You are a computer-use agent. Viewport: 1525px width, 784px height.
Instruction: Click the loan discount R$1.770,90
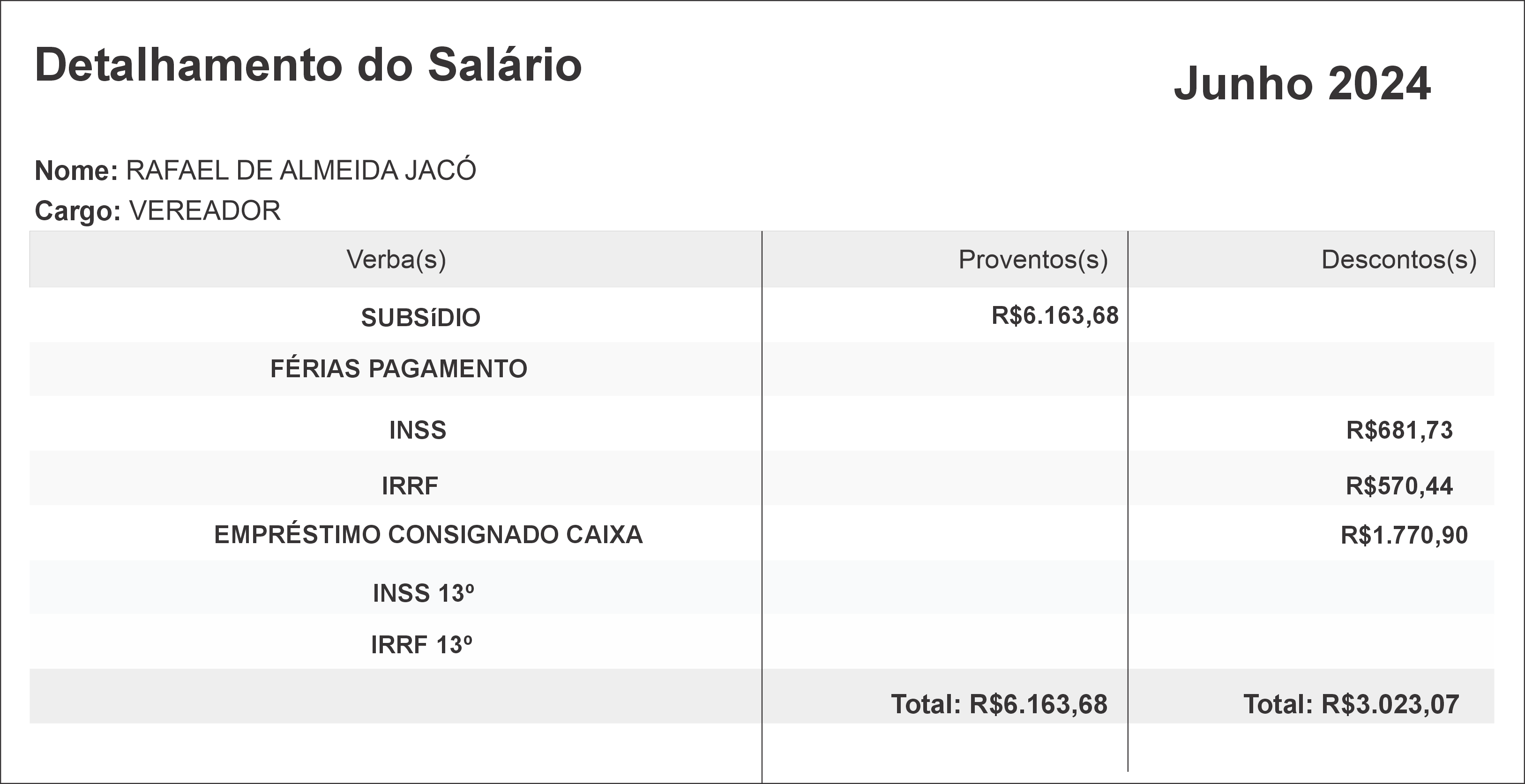[x=1404, y=535]
